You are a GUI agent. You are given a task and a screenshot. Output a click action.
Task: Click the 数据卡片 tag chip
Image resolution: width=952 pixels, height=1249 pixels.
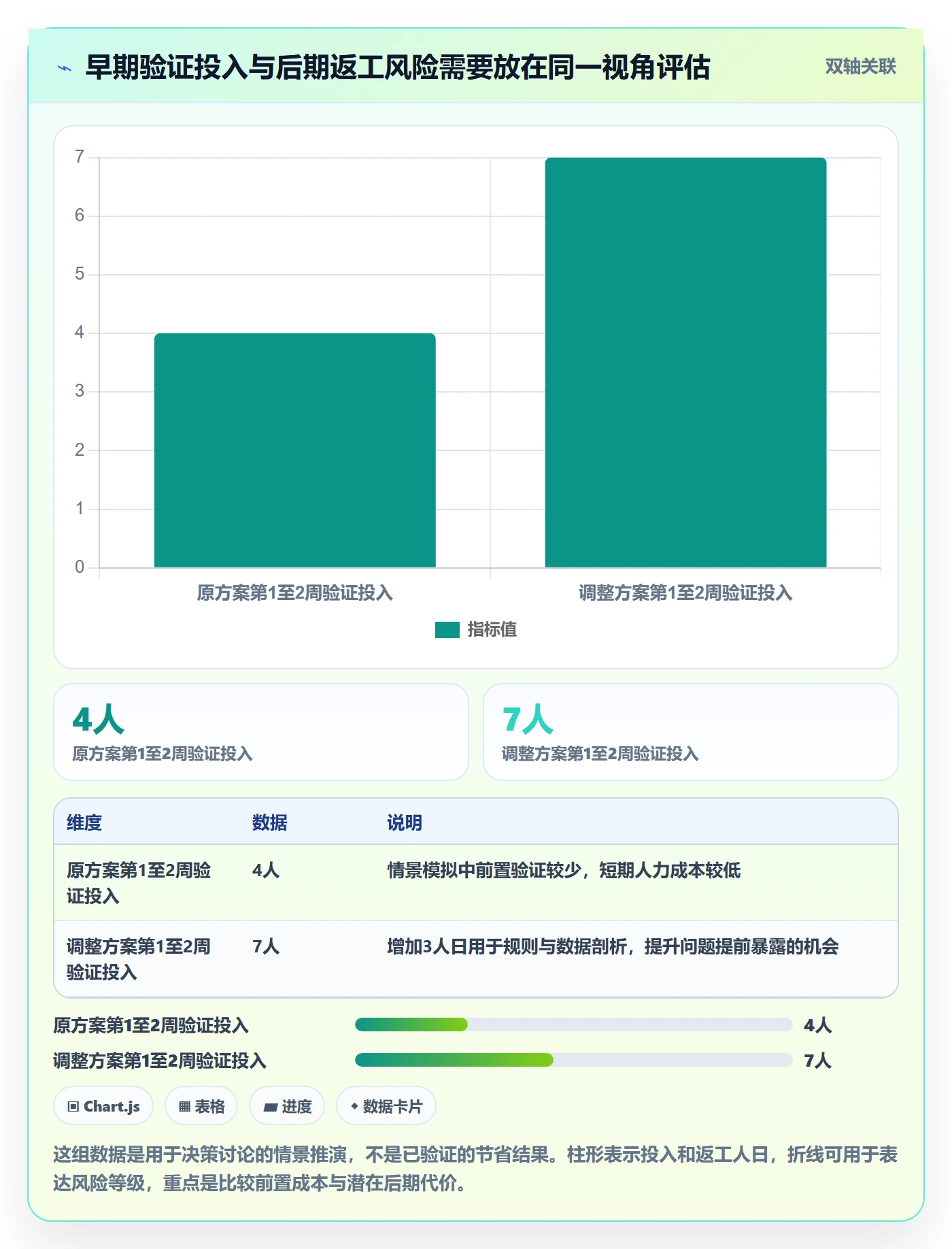point(386,1106)
